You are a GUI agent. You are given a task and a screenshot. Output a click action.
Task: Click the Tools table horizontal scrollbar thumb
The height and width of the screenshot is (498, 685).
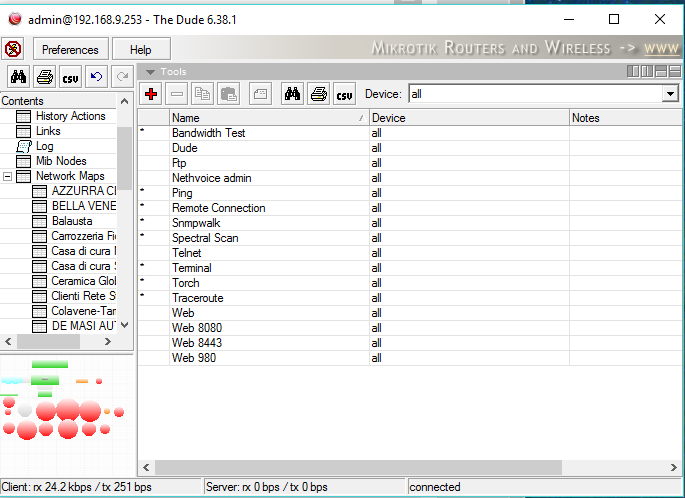(358, 467)
